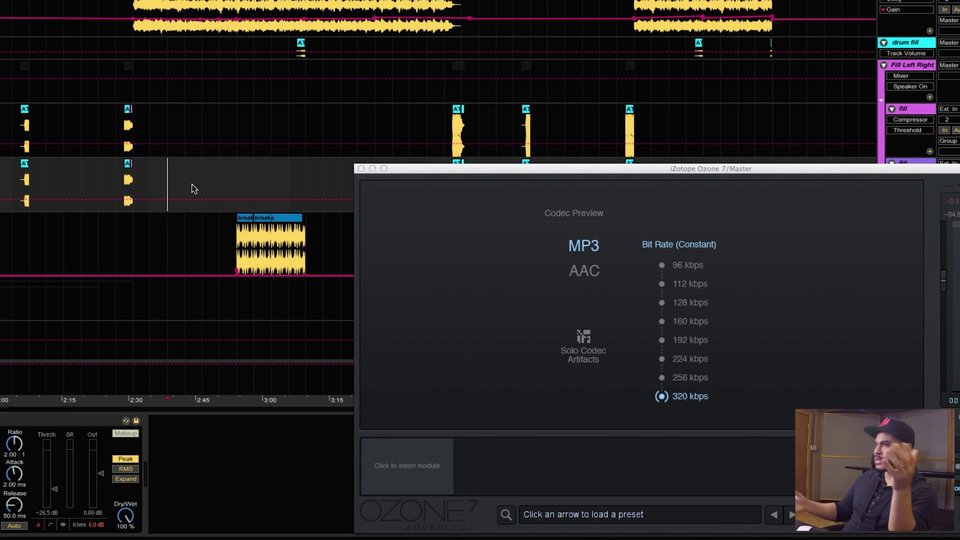Viewport: 960px width, 540px height.
Task: Add automation lane under fill Threshold
Action: [x=929, y=151]
